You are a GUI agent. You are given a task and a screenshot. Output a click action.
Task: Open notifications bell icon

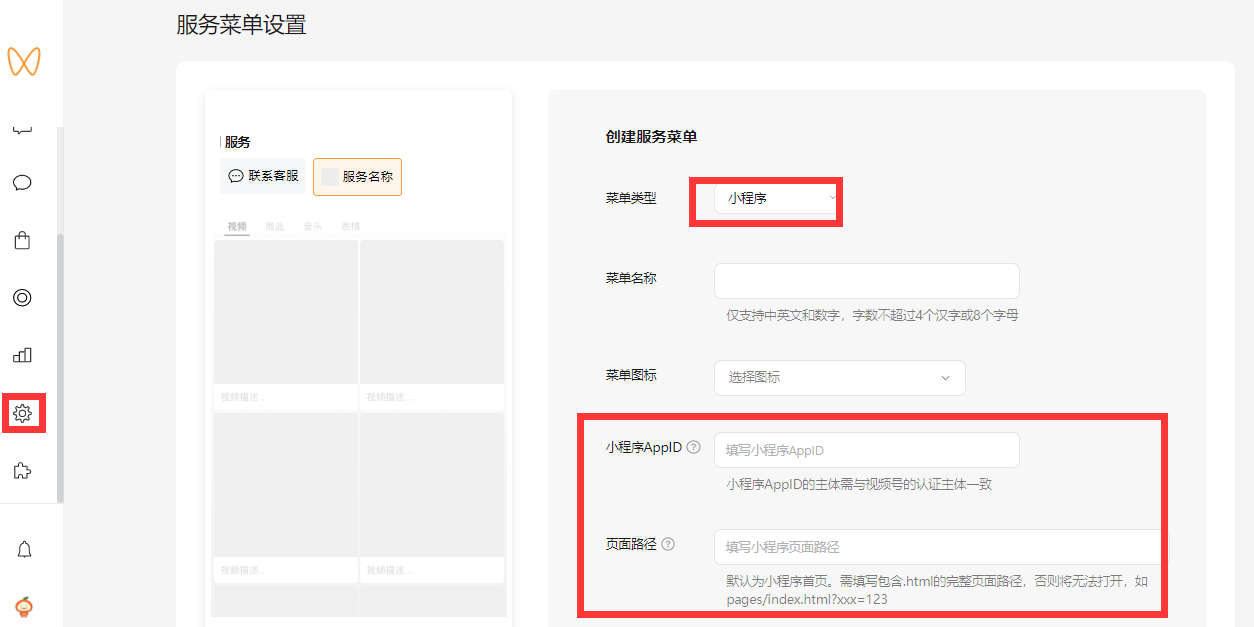pyautogui.click(x=24, y=549)
